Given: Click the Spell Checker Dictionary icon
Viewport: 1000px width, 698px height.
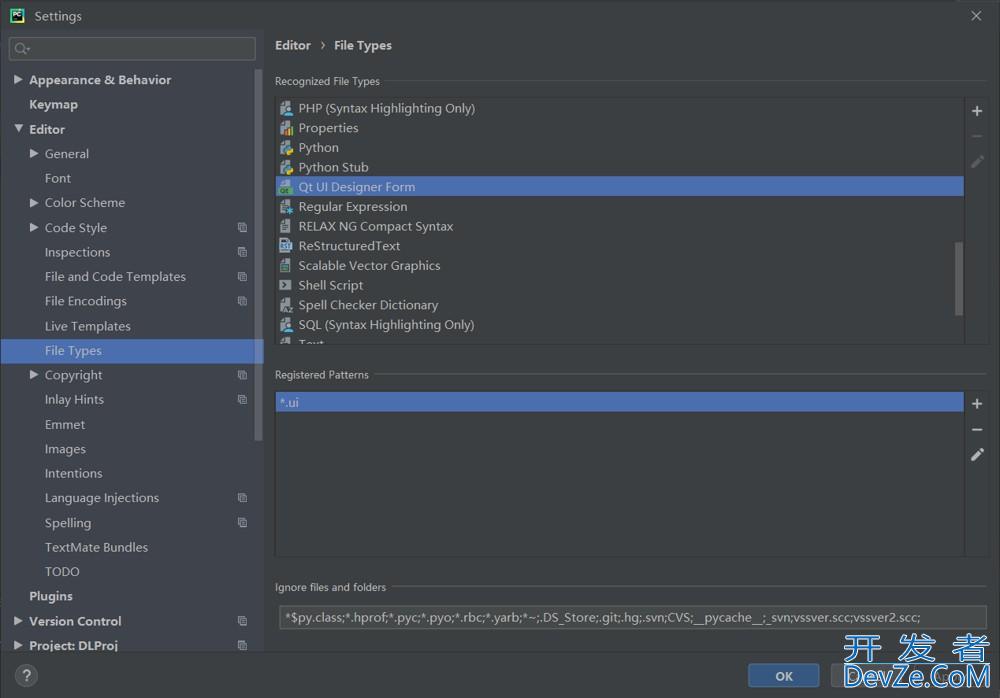Looking at the screenshot, I should [286, 305].
